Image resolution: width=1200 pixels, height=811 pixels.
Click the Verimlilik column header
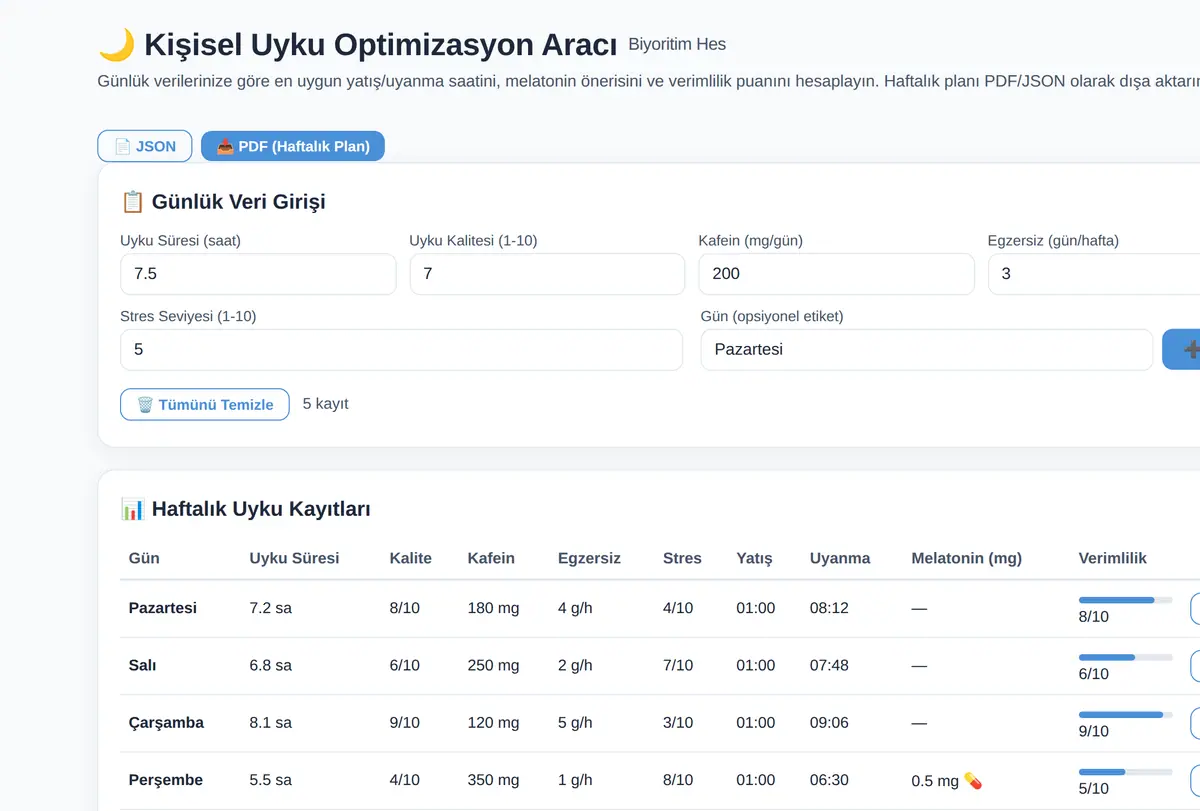coord(1112,558)
